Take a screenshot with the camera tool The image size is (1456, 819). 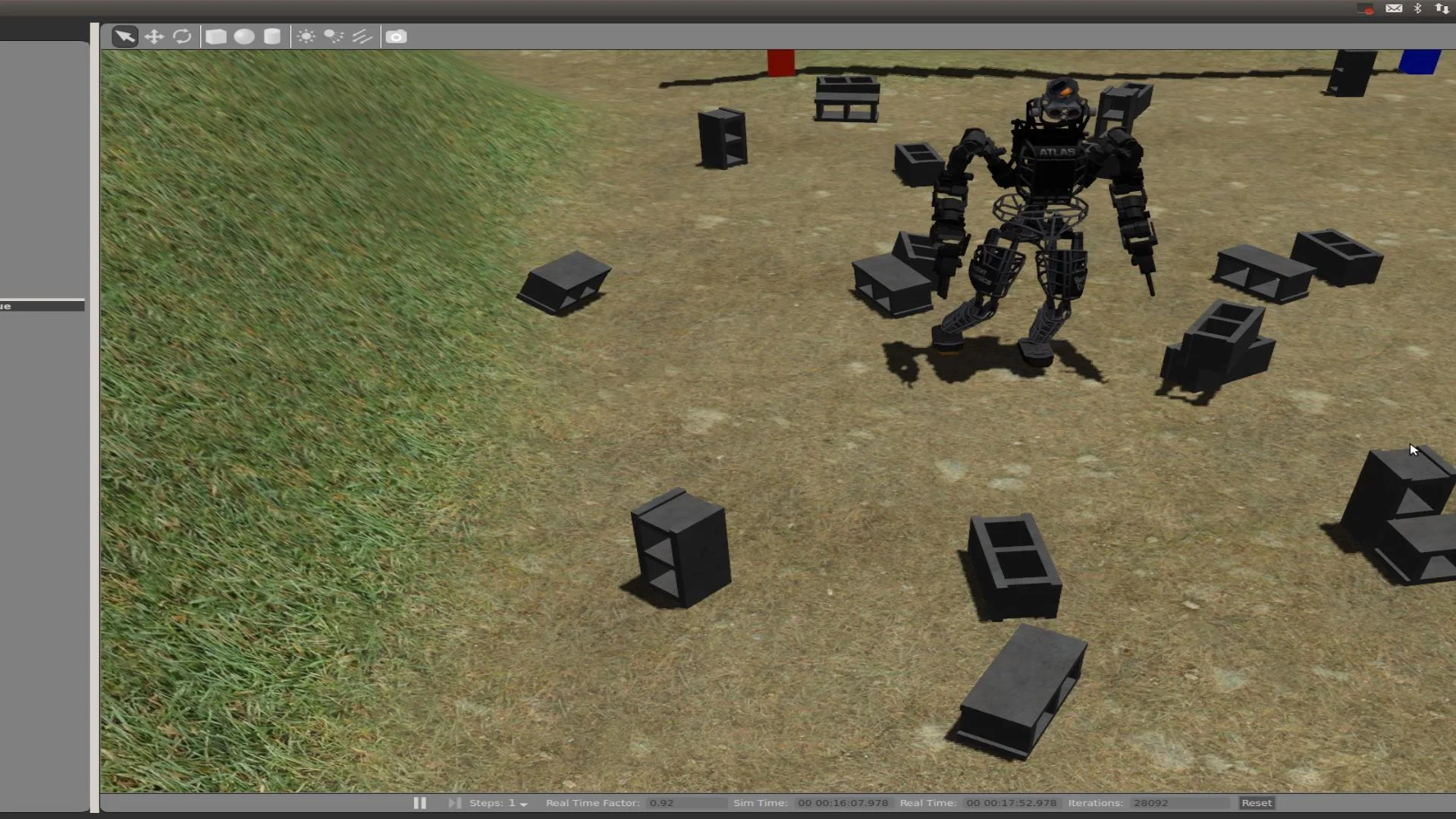[396, 36]
